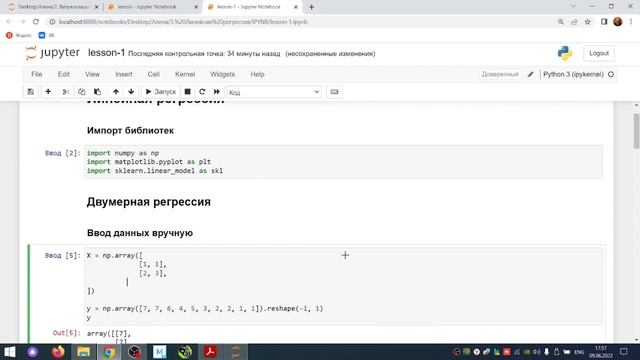The height and width of the screenshot is (360, 640).
Task: Restart kernel and run all cells icon
Action: (x=217, y=92)
